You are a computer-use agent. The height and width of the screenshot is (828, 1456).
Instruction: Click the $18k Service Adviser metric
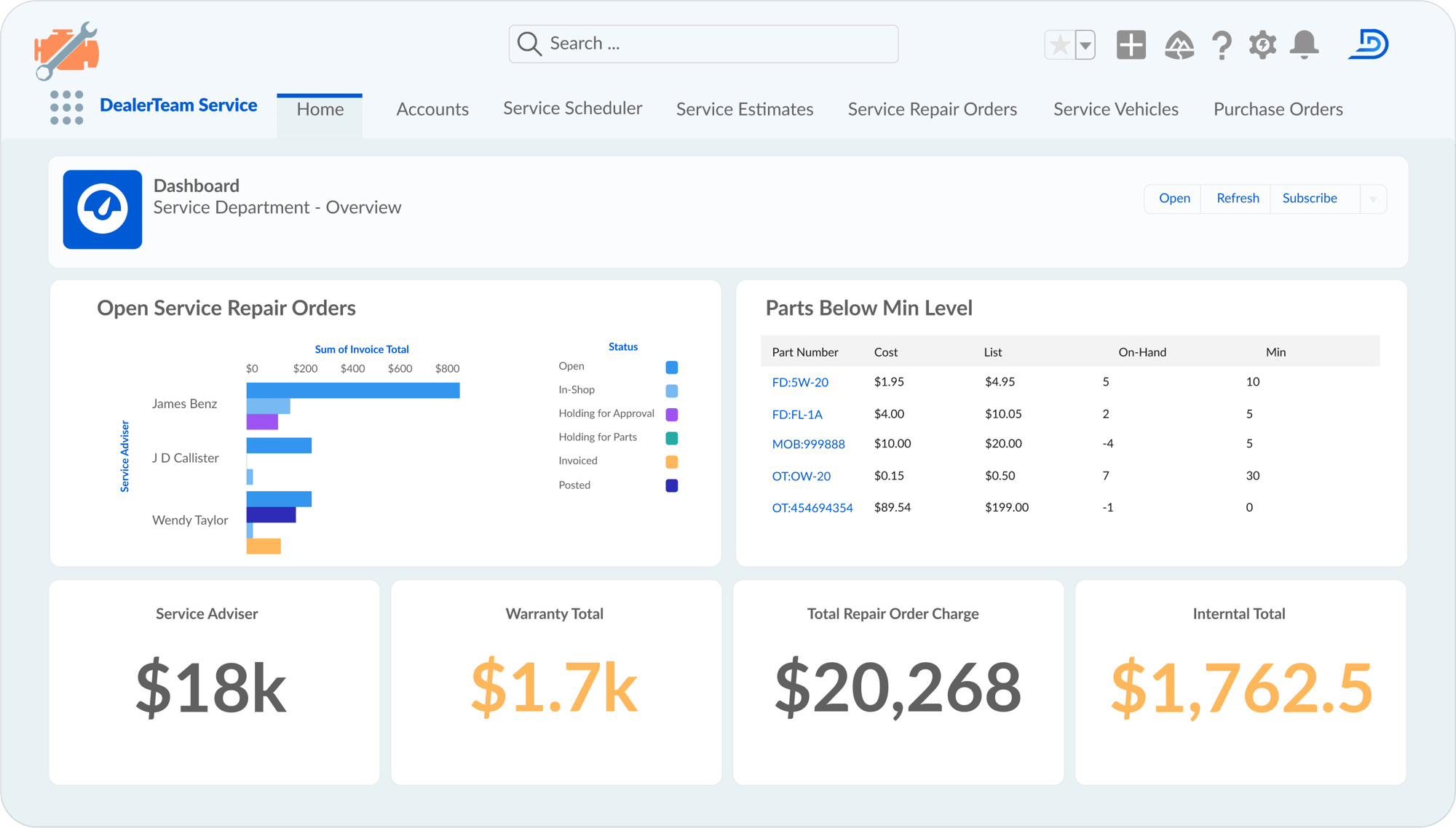click(x=212, y=687)
